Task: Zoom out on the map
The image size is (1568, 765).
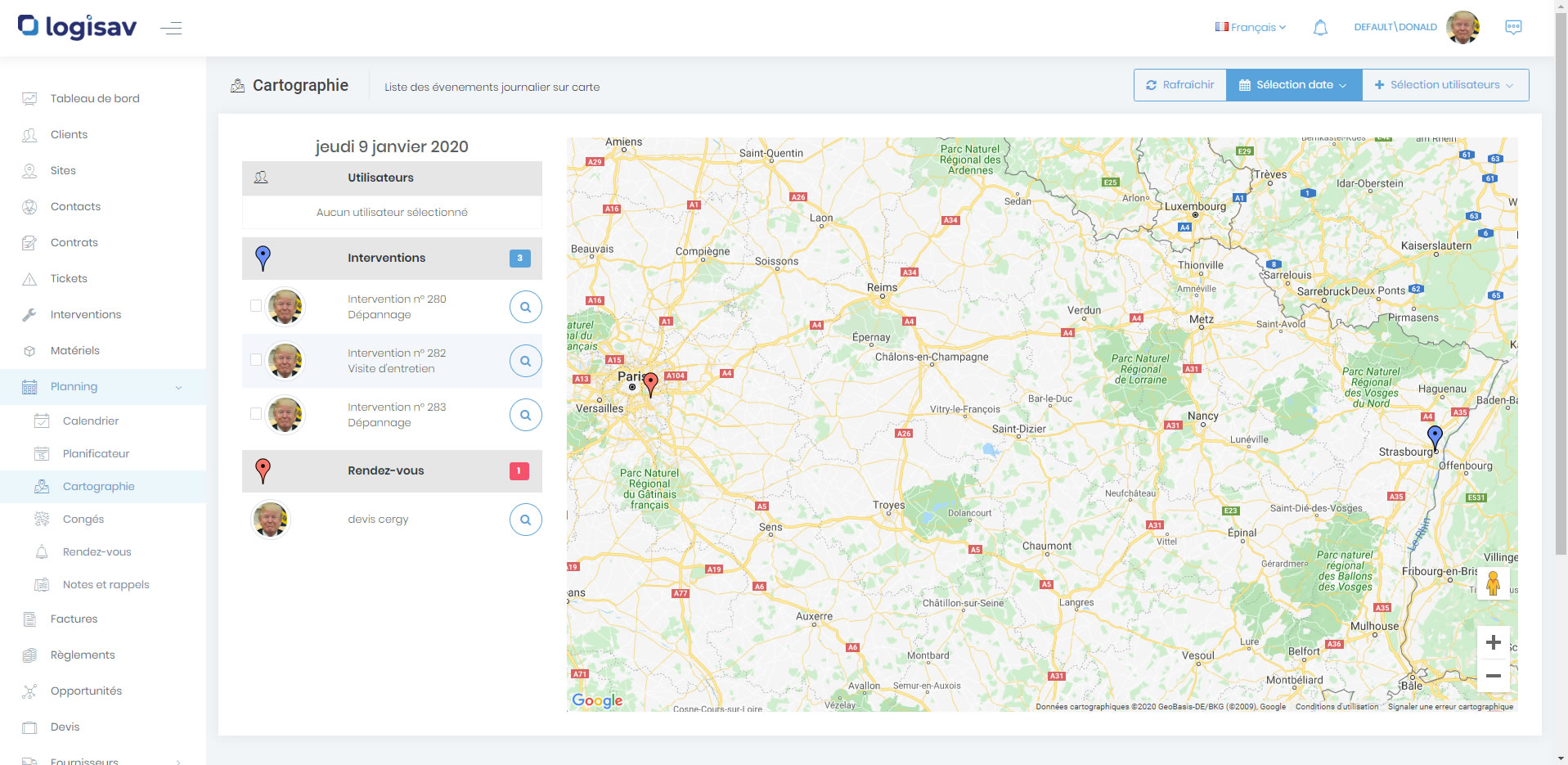Action: [x=1494, y=676]
